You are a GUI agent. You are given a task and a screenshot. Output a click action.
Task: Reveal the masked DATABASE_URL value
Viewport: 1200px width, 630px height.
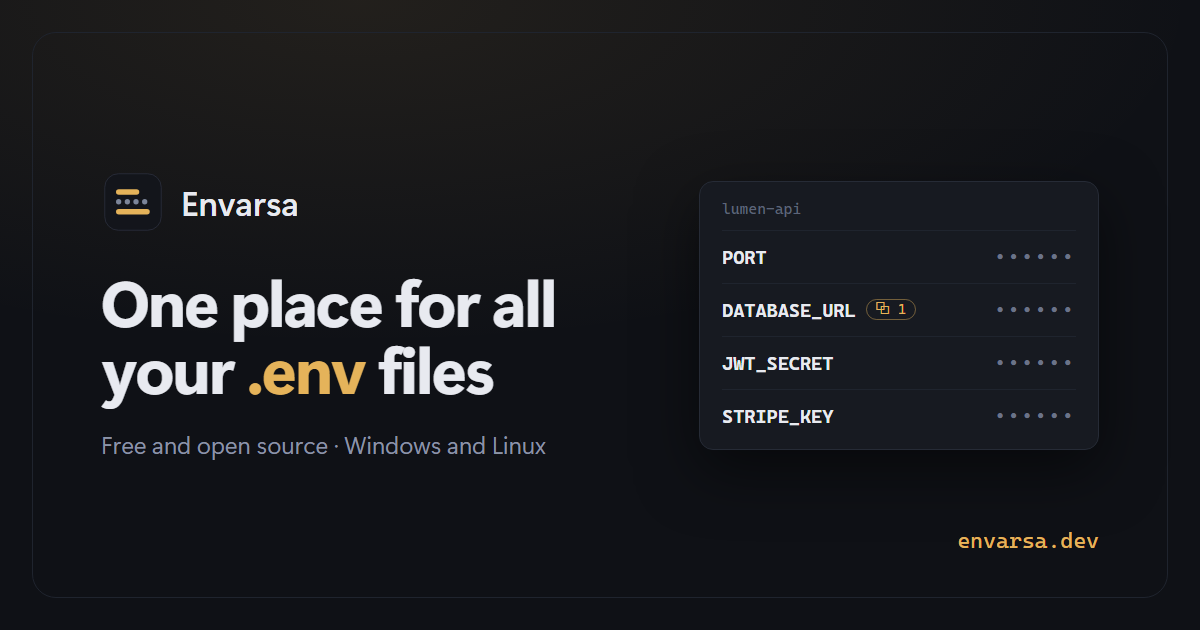[1034, 310]
